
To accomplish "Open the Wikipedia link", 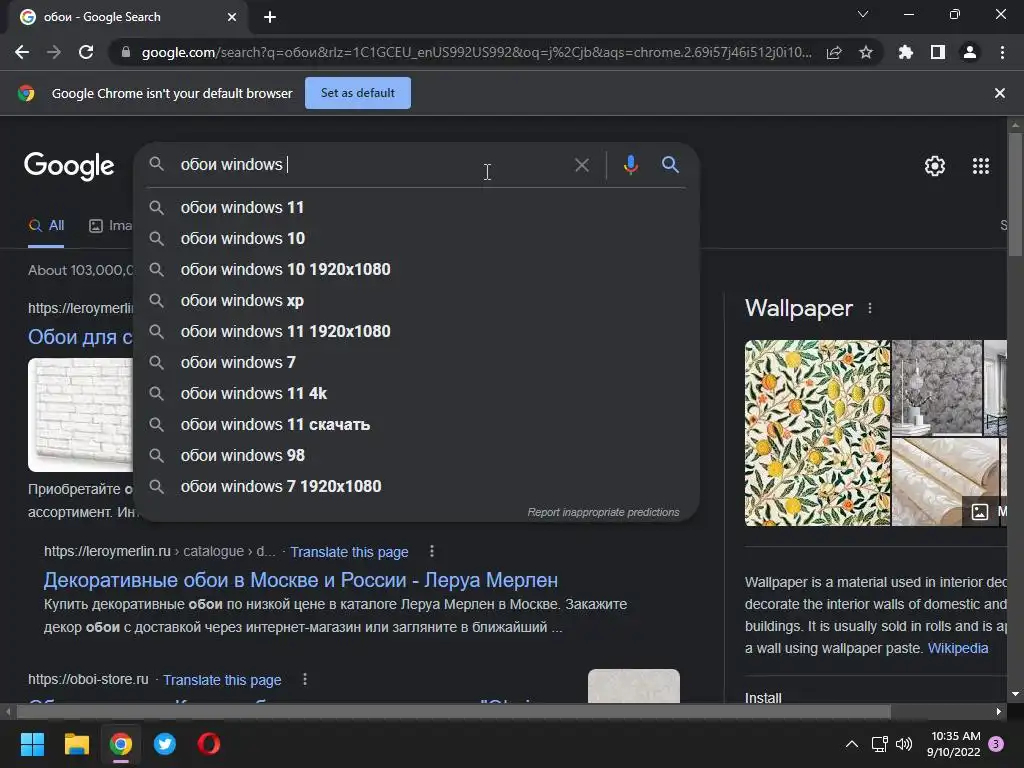I will [958, 648].
